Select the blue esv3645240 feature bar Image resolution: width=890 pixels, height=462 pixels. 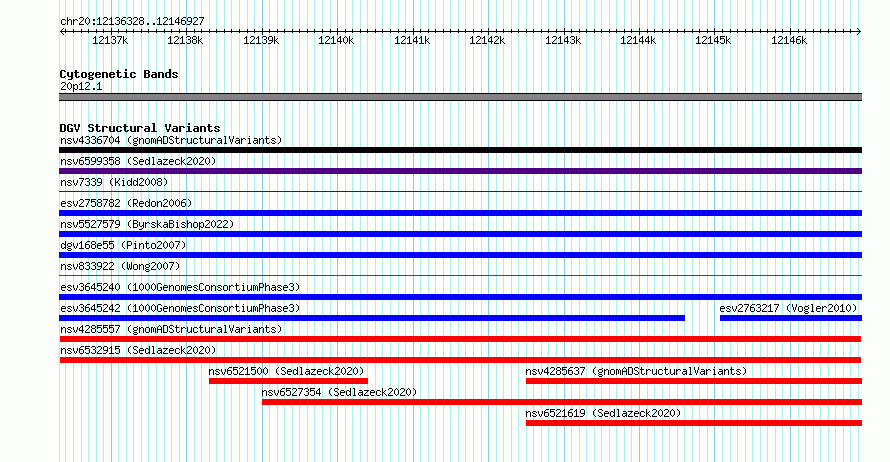tap(460, 297)
